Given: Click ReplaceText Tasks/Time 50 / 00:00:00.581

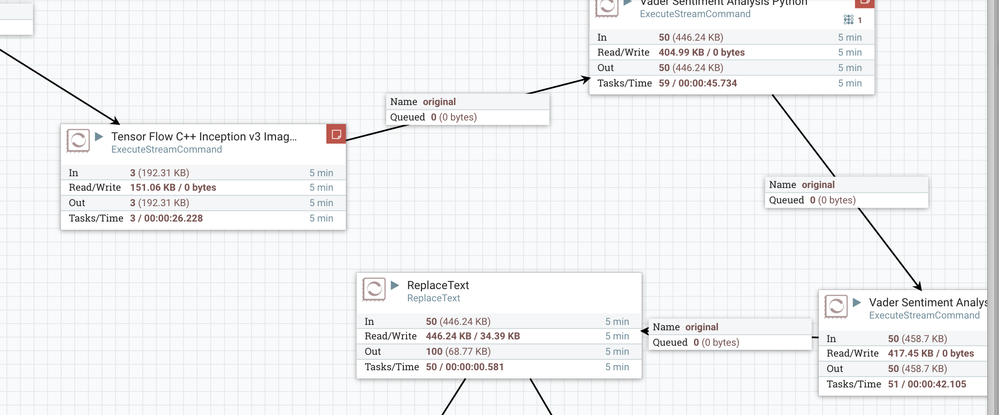Looking at the screenshot, I should 464,367.
